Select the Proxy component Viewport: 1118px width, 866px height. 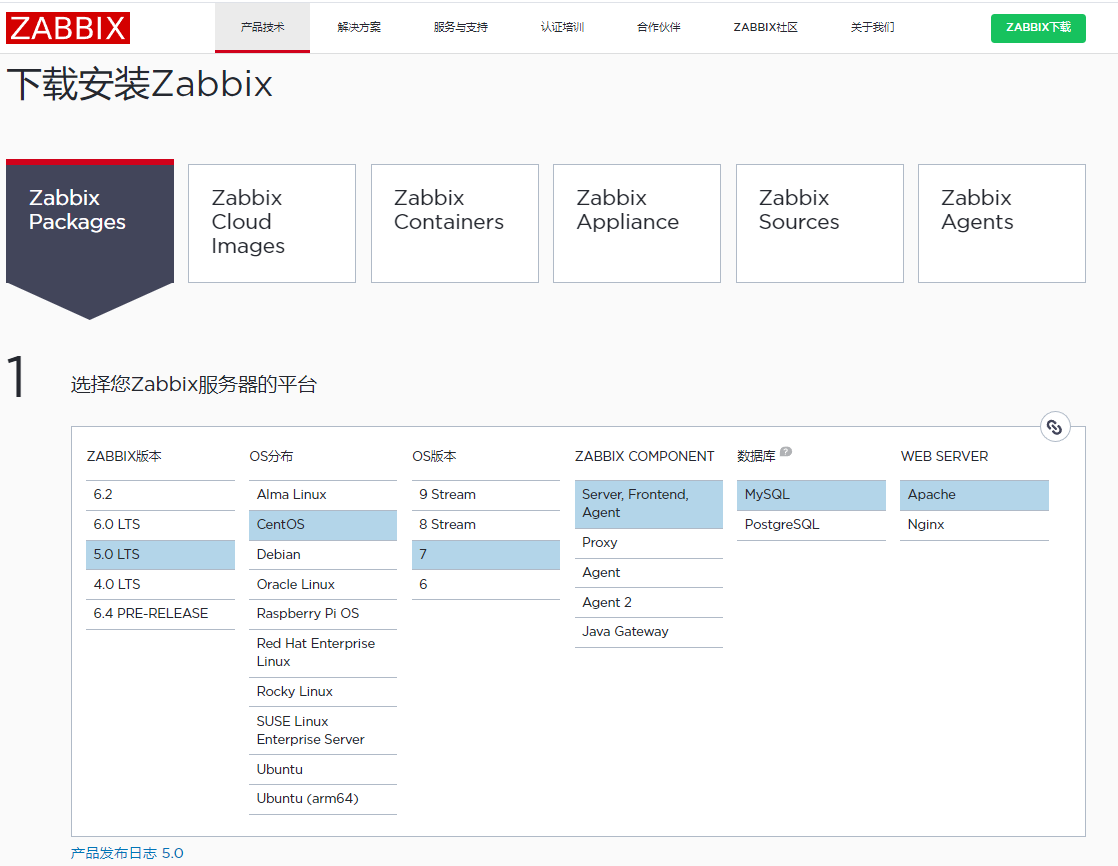click(599, 542)
